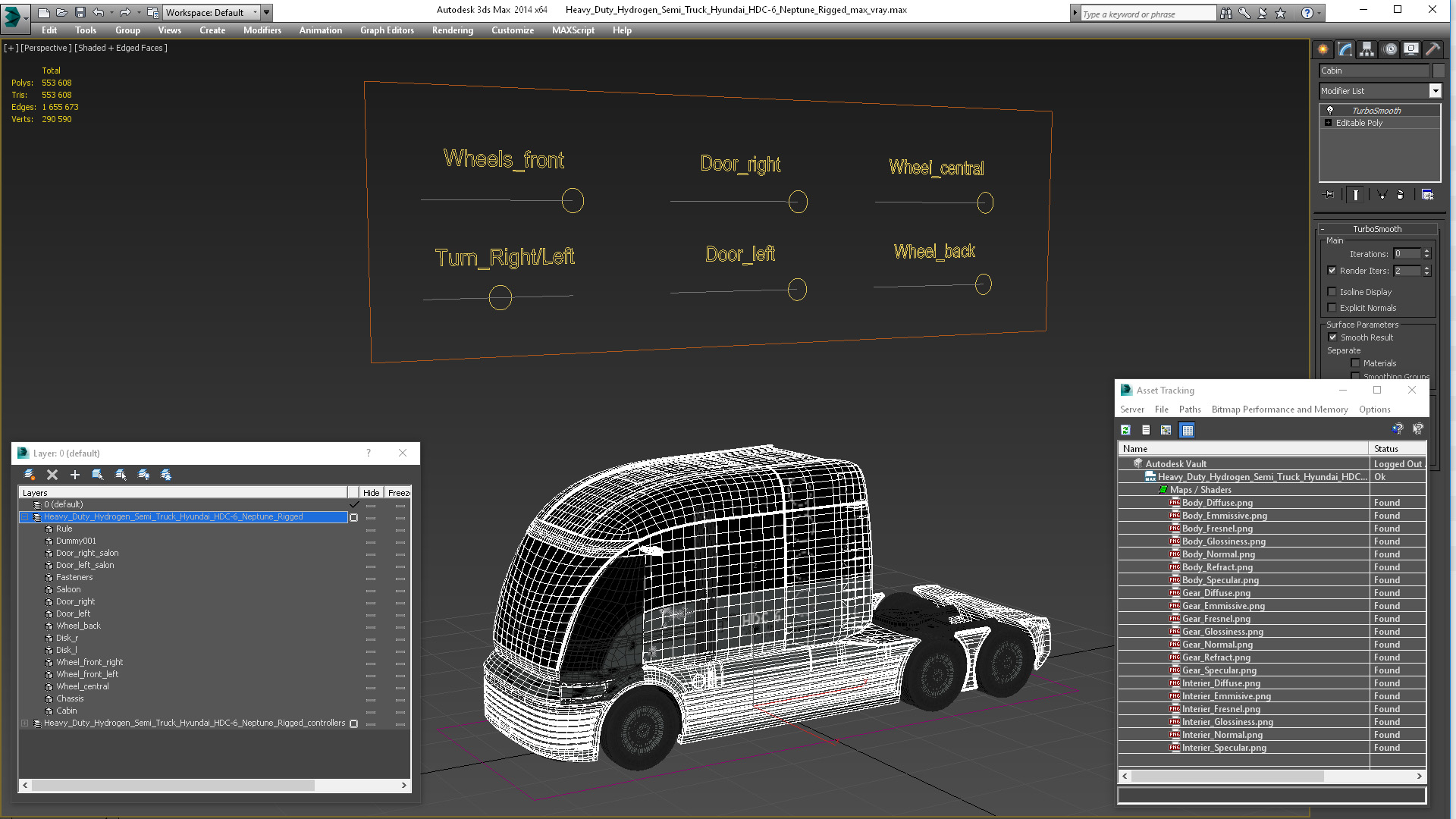1456x819 pixels.
Task: Click the Perspective viewport label
Action: 46,48
